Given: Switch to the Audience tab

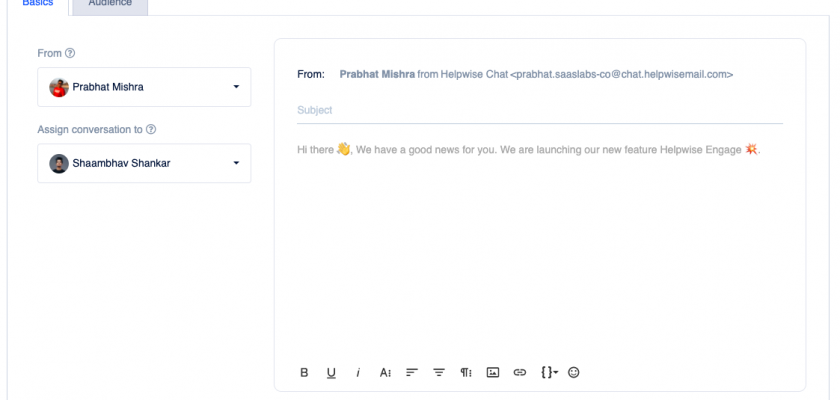Looking at the screenshot, I should [109, 5].
